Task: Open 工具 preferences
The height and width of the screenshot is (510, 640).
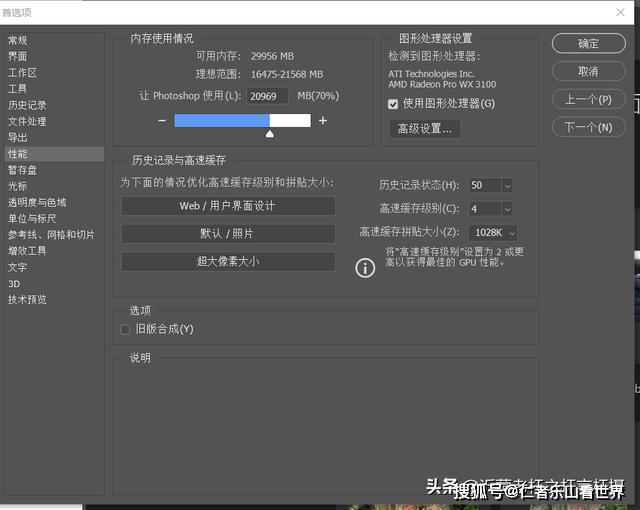Action: tap(18, 89)
